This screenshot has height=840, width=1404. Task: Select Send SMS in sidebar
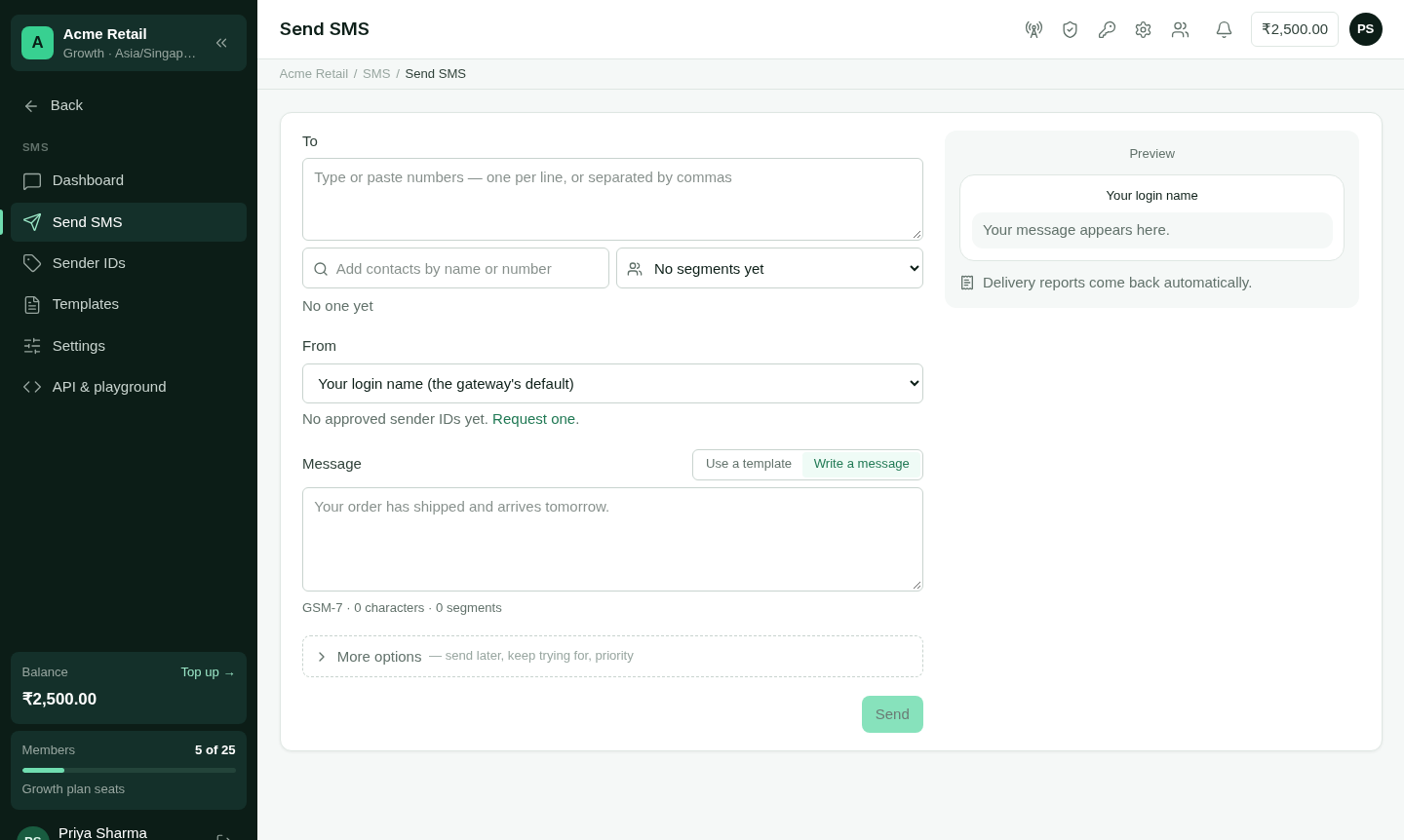tap(129, 222)
